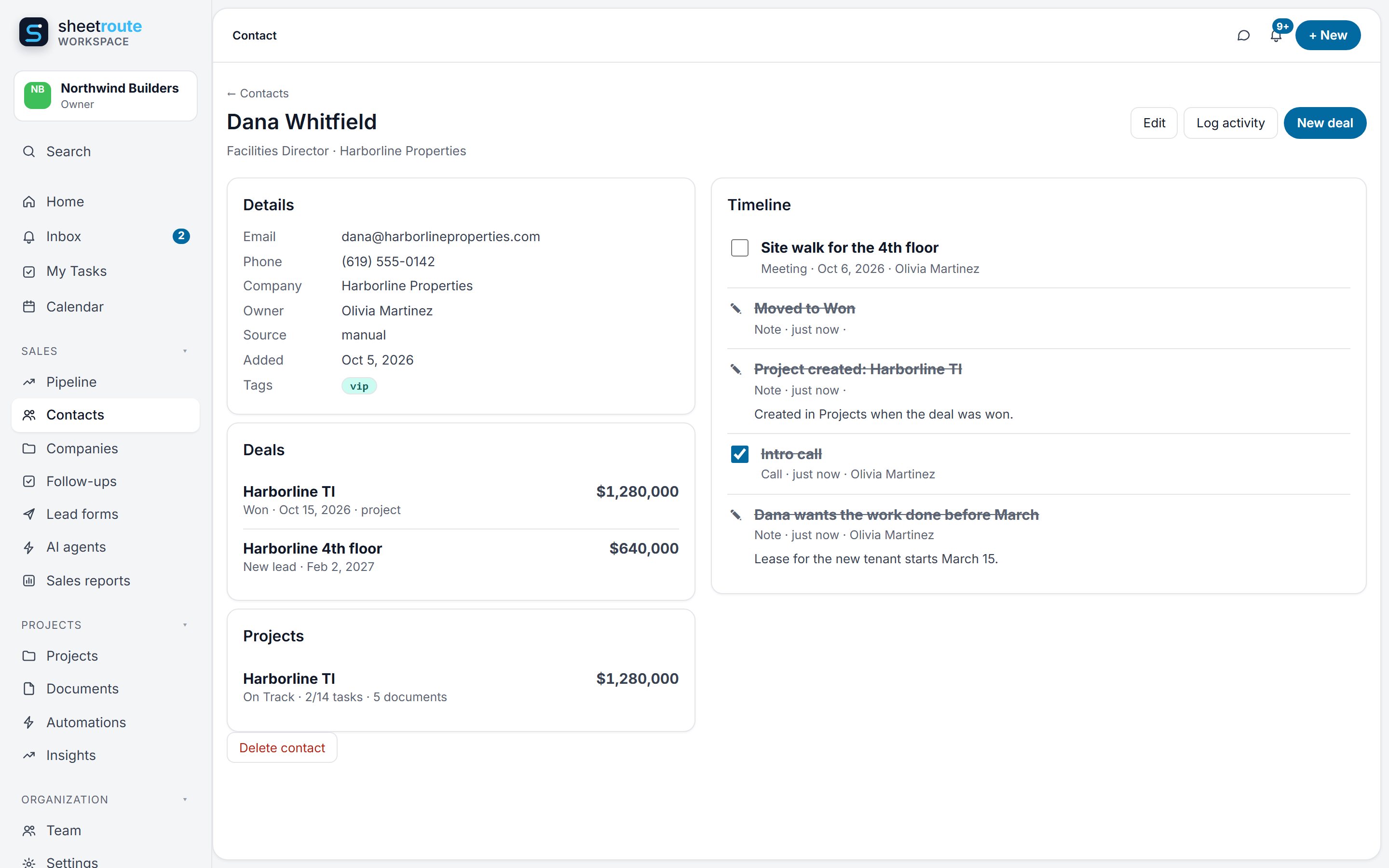Viewport: 1389px width, 868px height.
Task: Click the AI agents lightning icon
Action: coord(29,547)
